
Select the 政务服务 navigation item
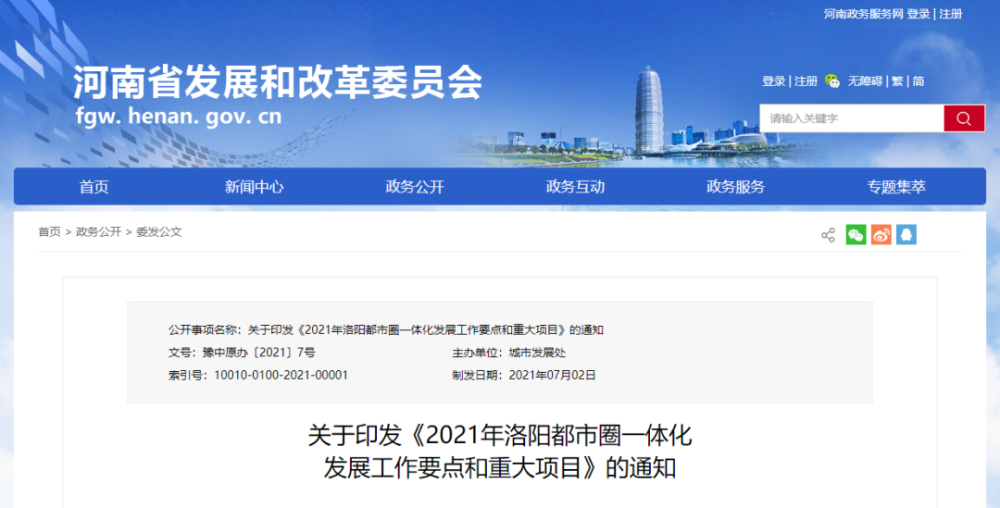tap(735, 187)
